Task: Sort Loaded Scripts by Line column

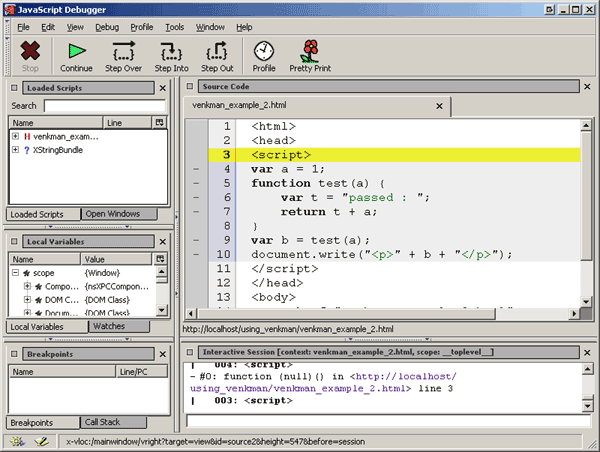Action: click(127, 123)
